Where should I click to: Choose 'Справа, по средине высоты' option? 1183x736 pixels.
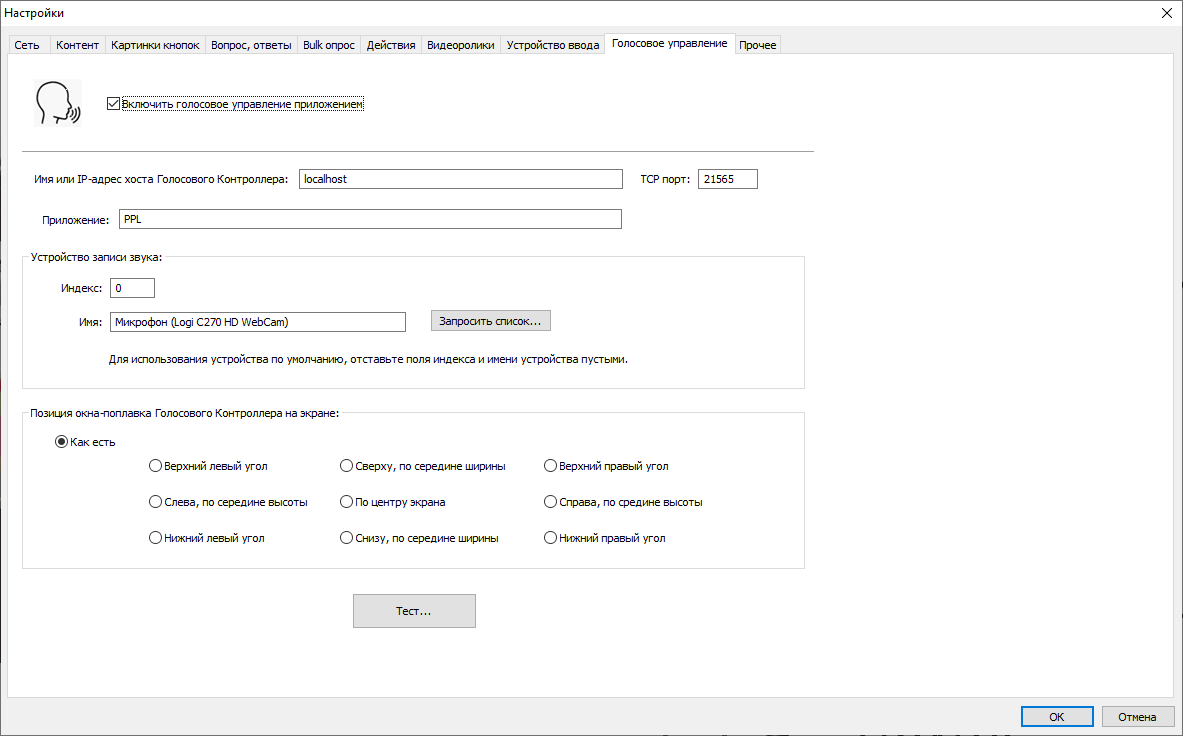550,502
